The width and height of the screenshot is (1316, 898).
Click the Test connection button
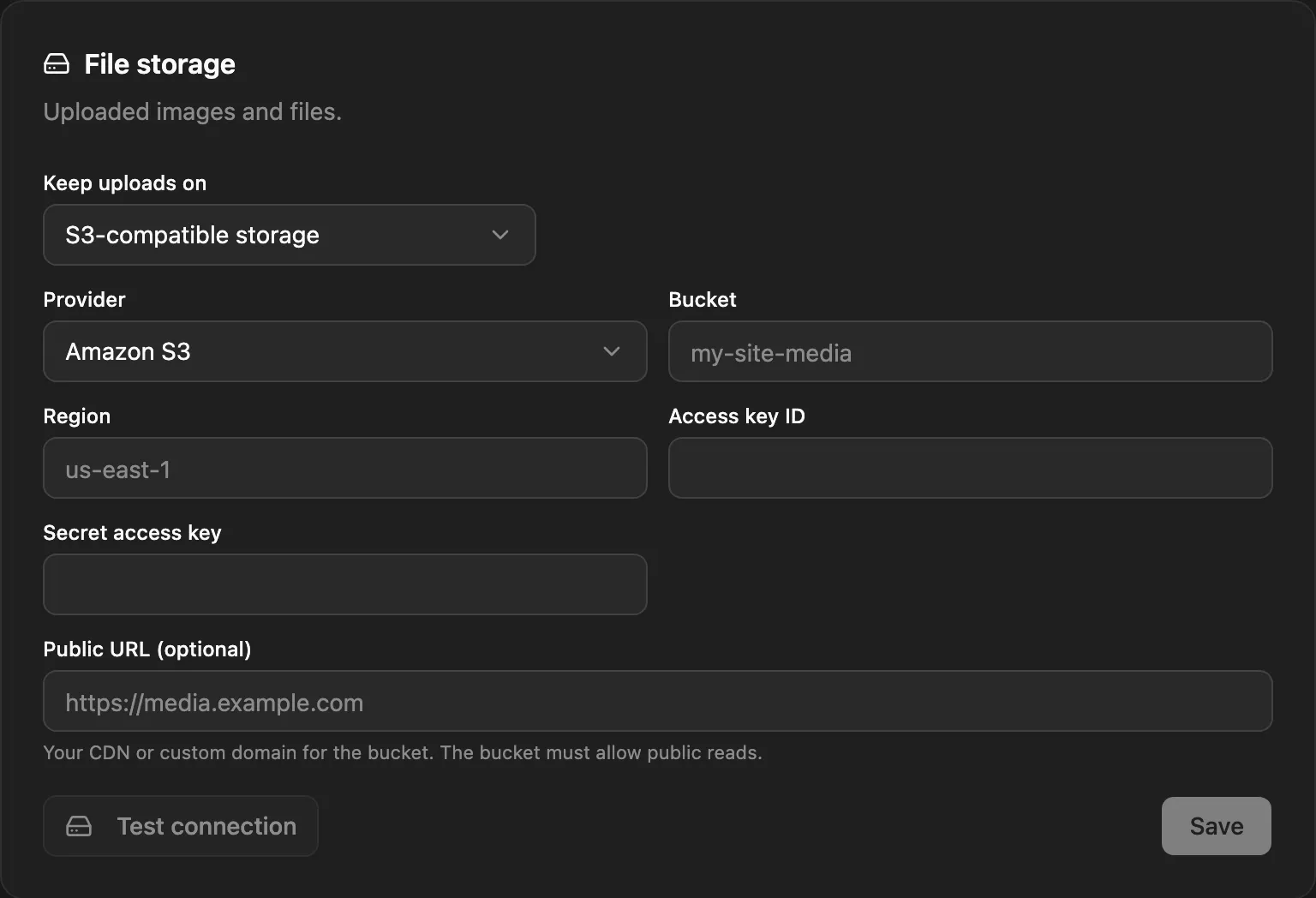[181, 826]
